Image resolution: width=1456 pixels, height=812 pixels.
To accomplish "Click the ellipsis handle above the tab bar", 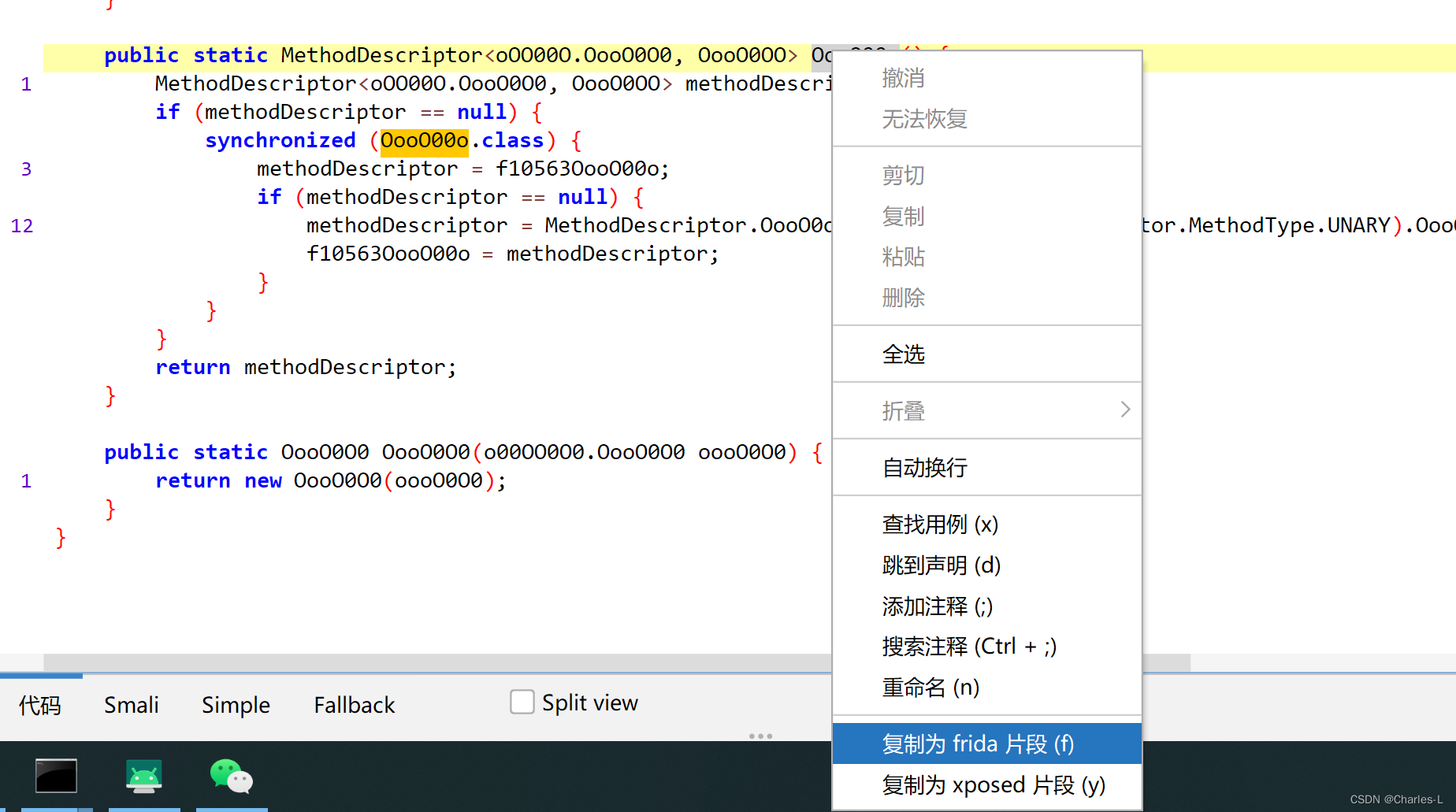I will pos(761,736).
